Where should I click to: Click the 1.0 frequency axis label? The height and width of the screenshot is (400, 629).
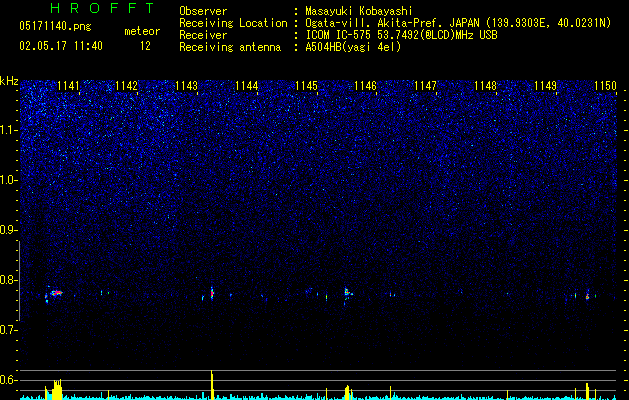(8, 181)
